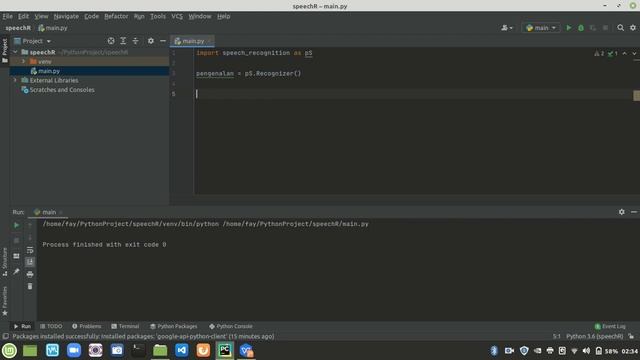Image resolution: width=640 pixels, height=360 pixels.
Task: Open the user account icon dropdown
Action: point(507,28)
